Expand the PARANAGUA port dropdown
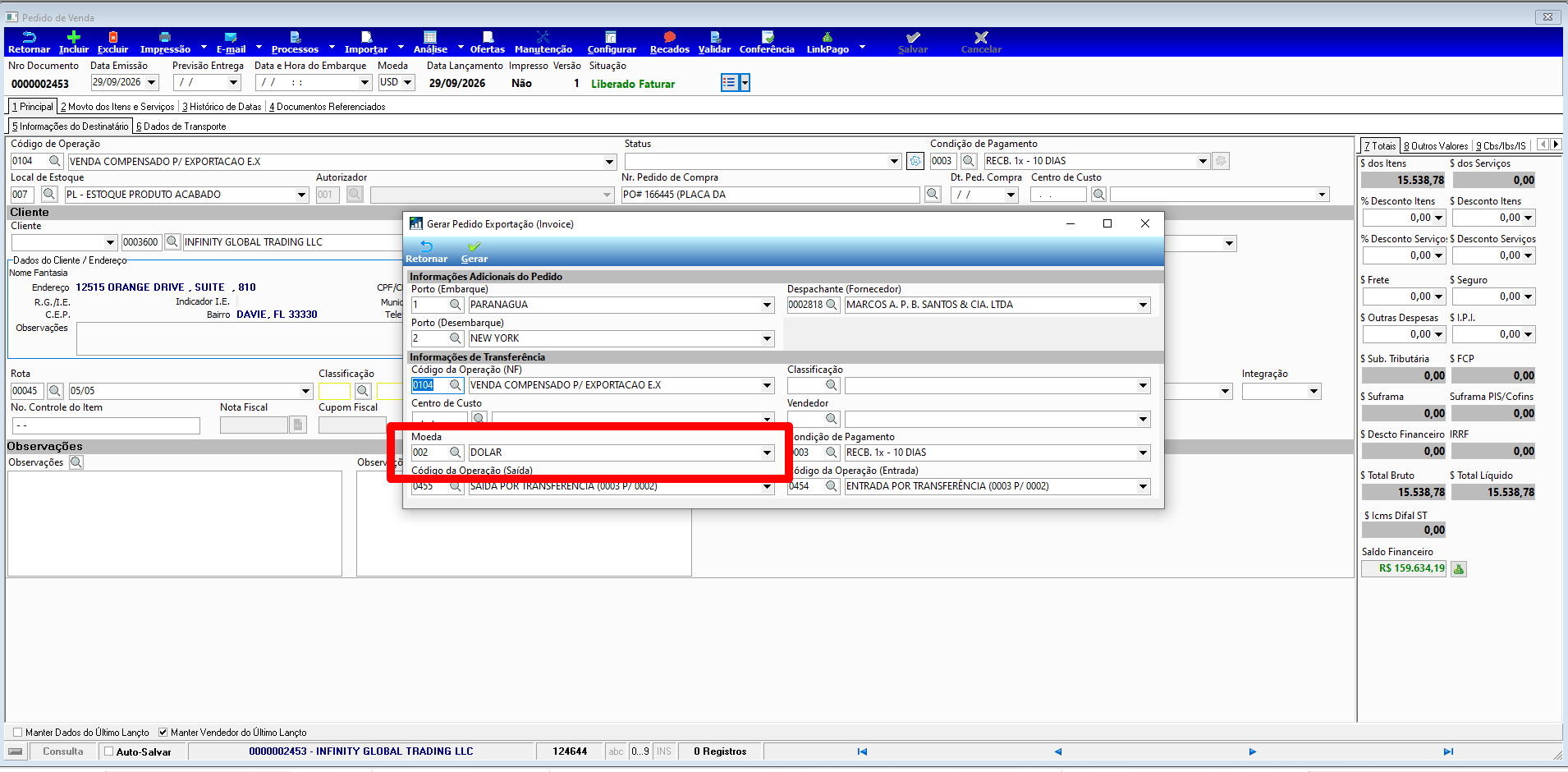1568x772 pixels. (767, 305)
